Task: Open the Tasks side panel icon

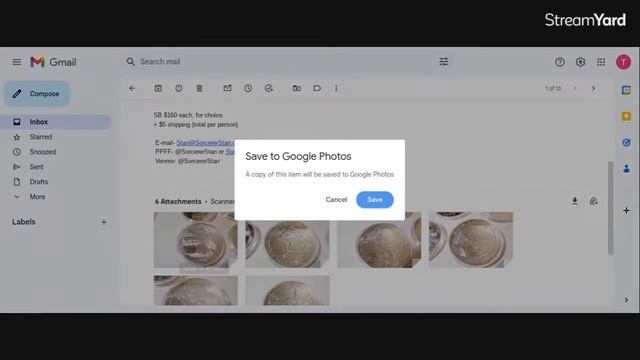Action: 626,142
